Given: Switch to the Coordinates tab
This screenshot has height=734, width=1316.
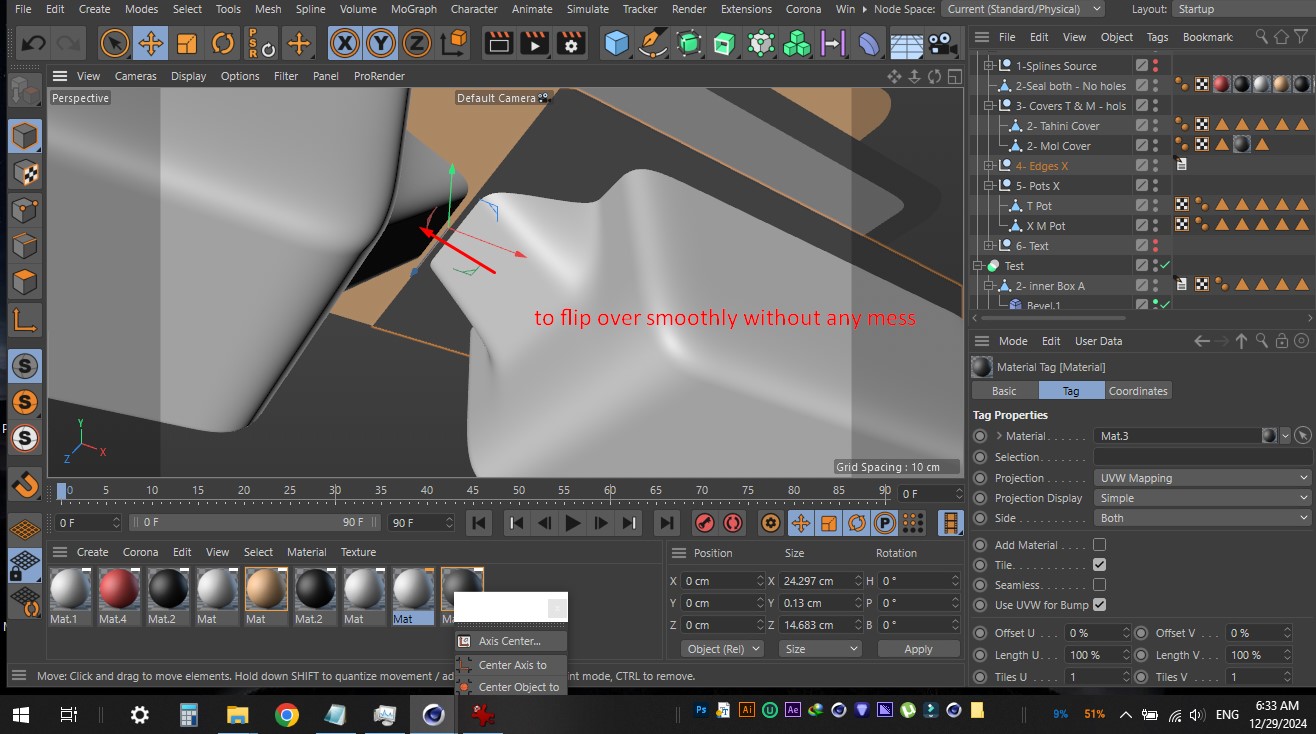Looking at the screenshot, I should pyautogui.click(x=1138, y=390).
